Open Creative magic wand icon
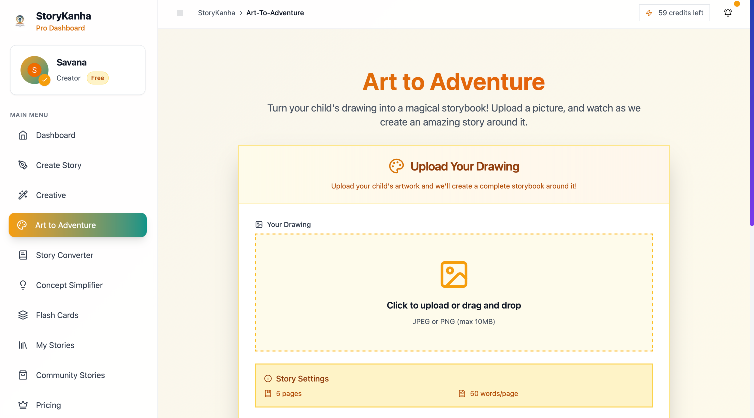Screen dimensions: 754x418 click(23, 195)
